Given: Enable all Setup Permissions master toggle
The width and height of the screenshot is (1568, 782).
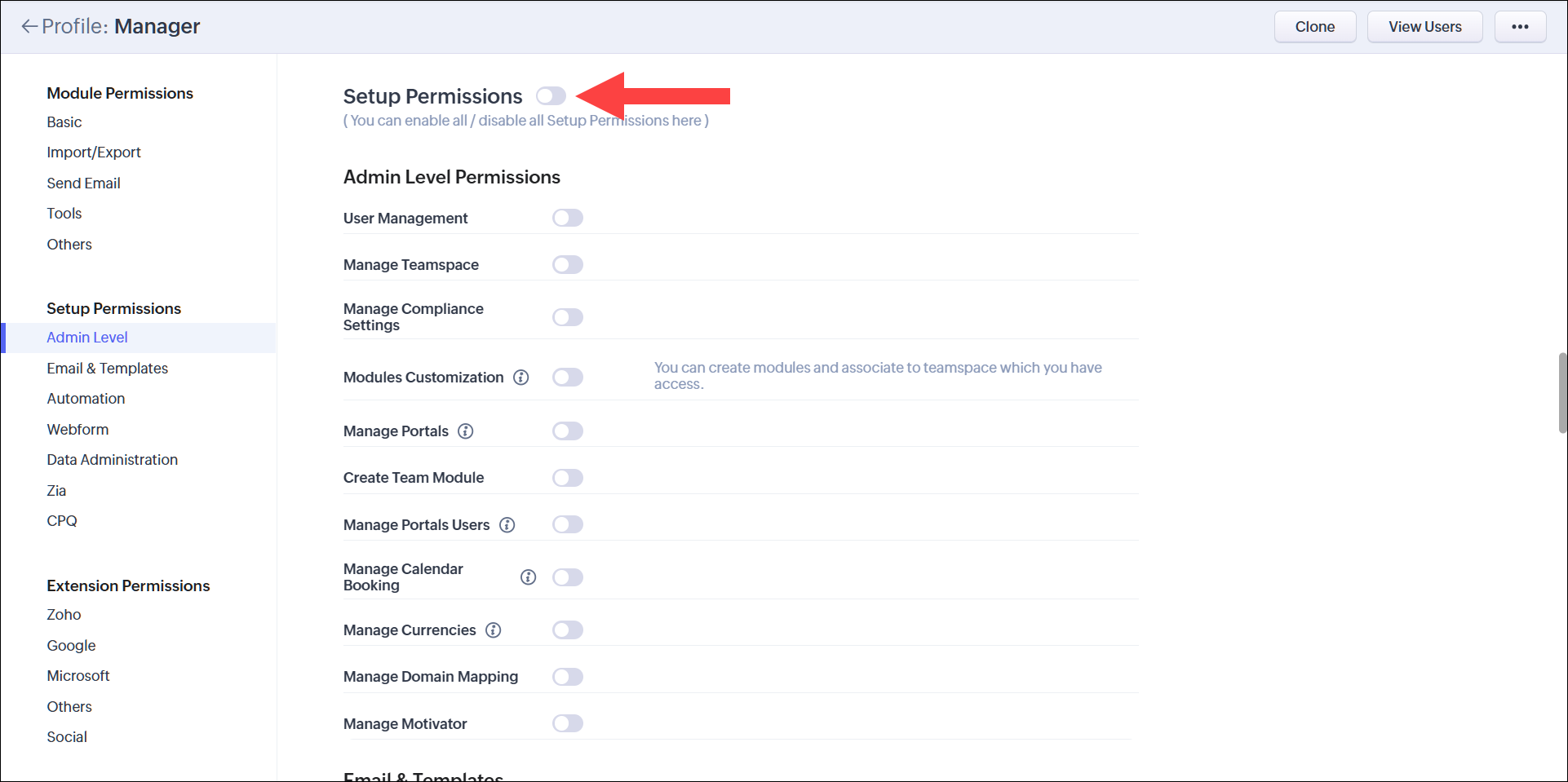Looking at the screenshot, I should pos(551,96).
